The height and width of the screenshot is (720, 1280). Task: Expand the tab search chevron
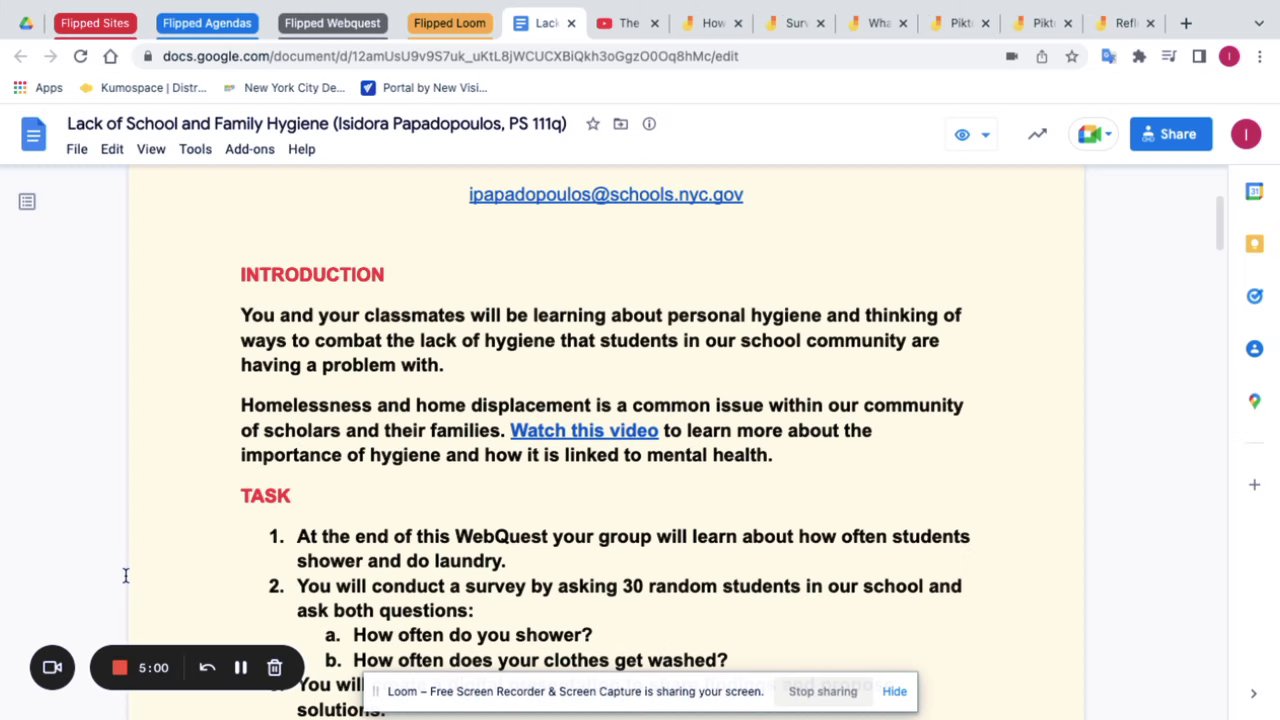[x=1260, y=23]
